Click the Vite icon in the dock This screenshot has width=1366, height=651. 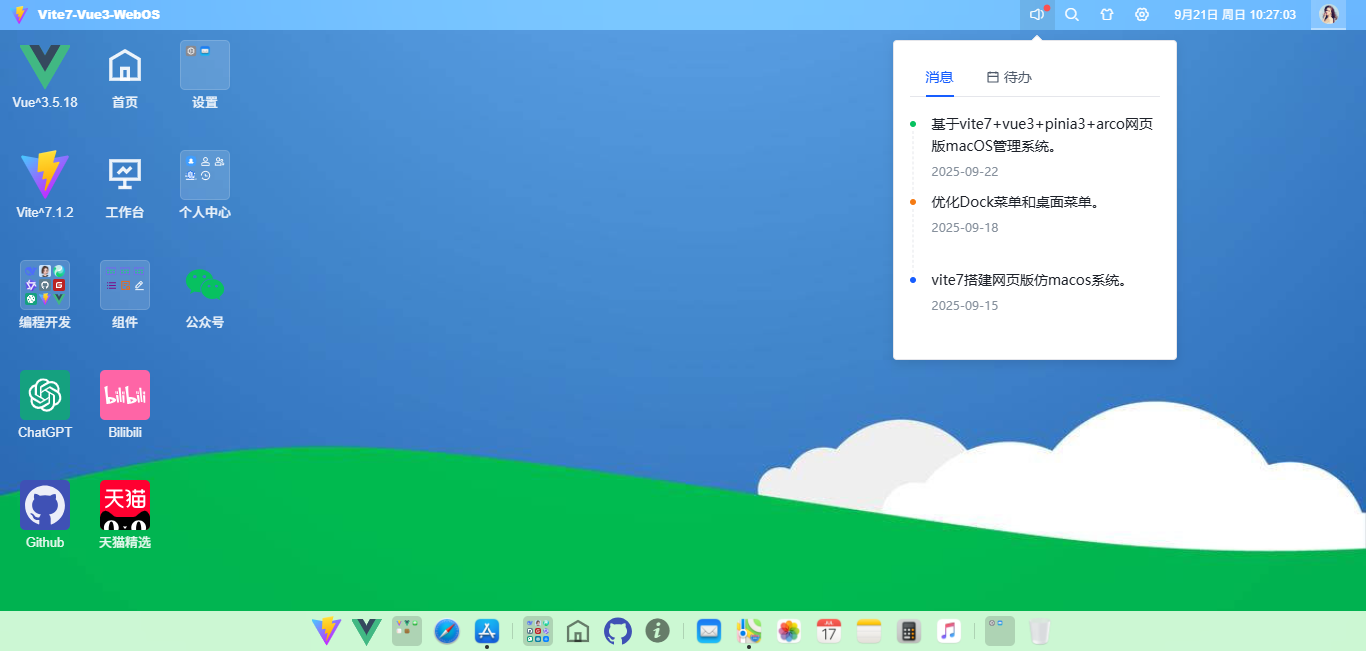pos(327,631)
